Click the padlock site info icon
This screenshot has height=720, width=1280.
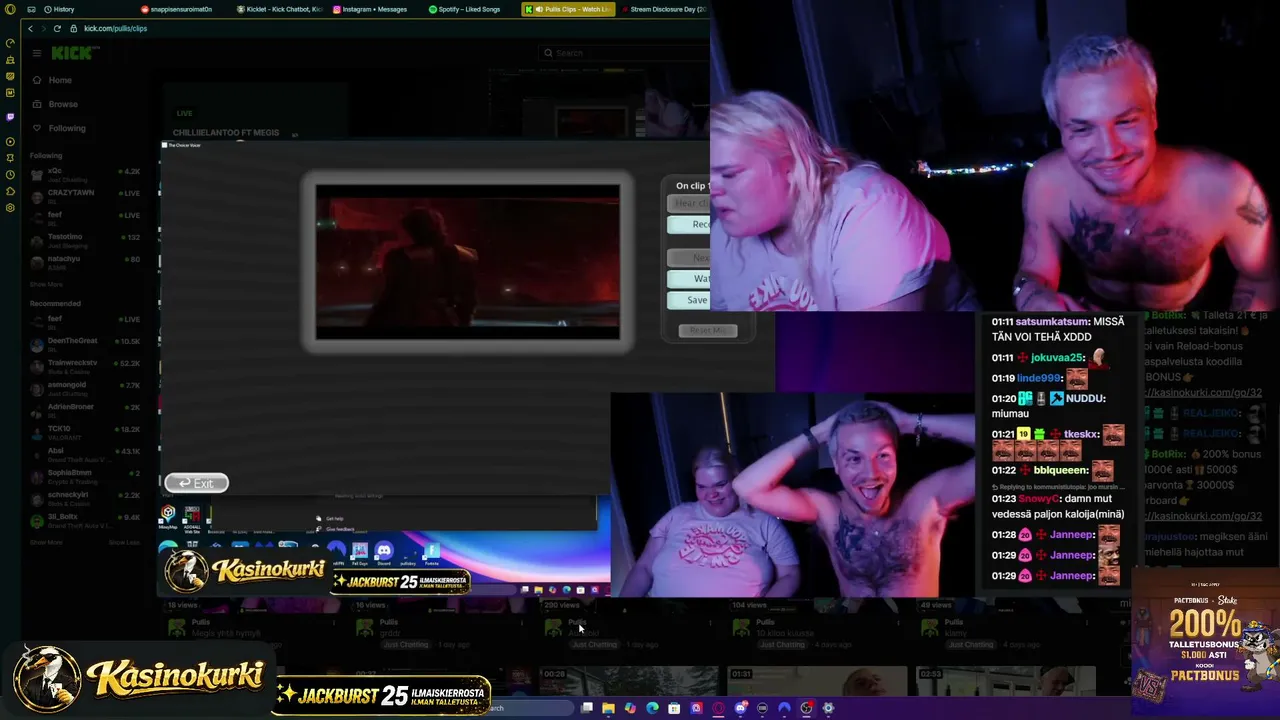pos(74,28)
